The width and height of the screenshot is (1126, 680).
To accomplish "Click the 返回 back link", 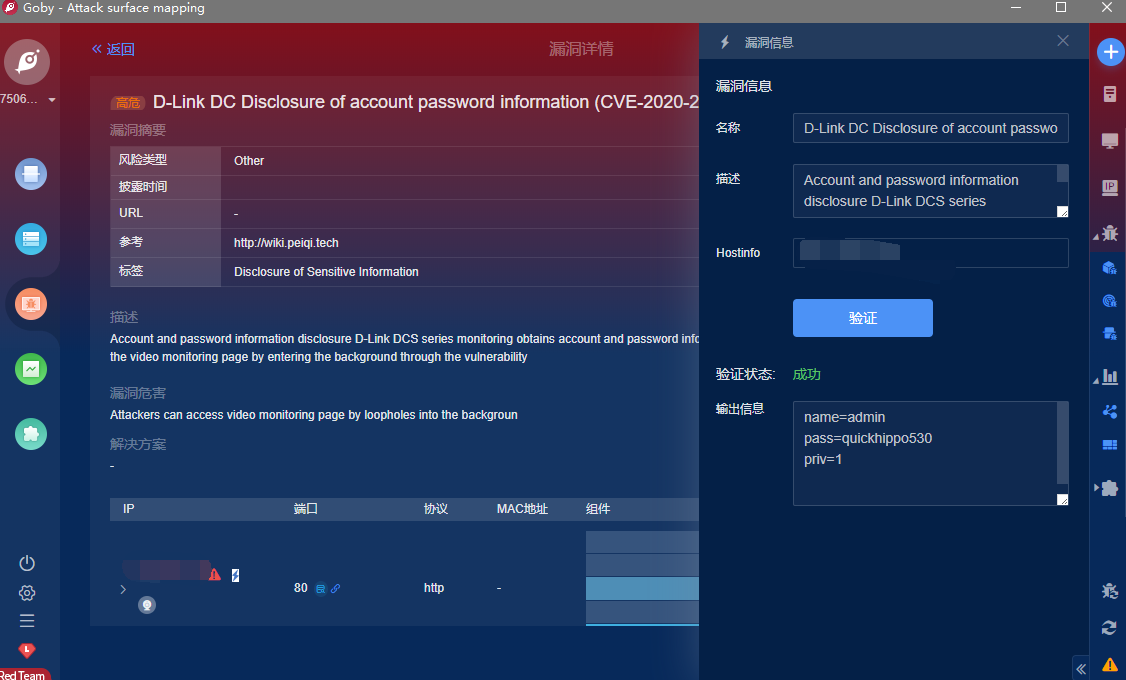I will 113,49.
